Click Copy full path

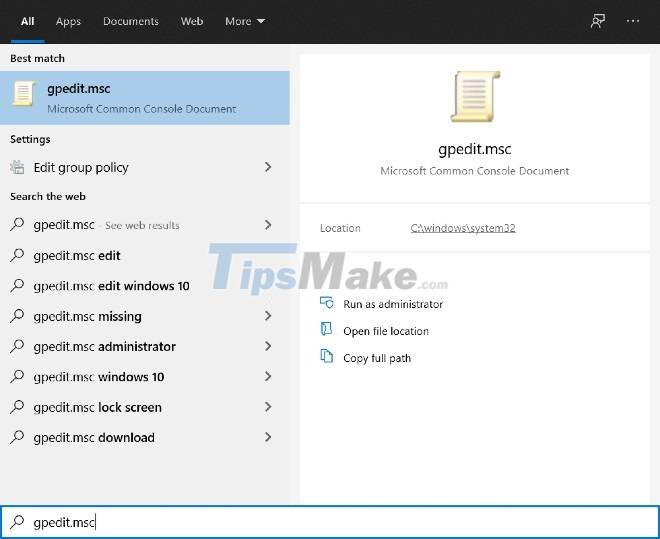click(x=377, y=358)
